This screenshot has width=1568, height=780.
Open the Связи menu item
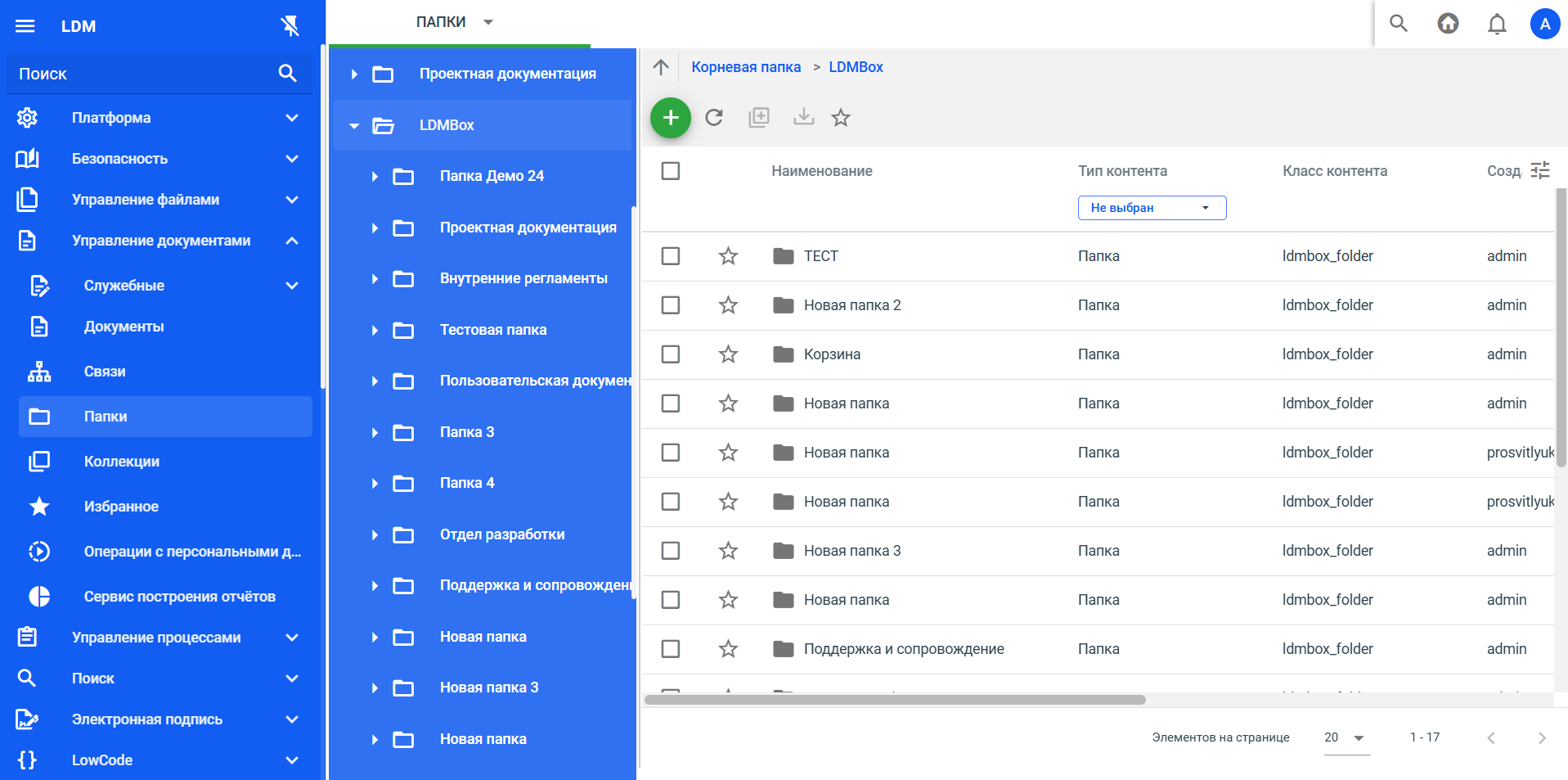(165, 372)
